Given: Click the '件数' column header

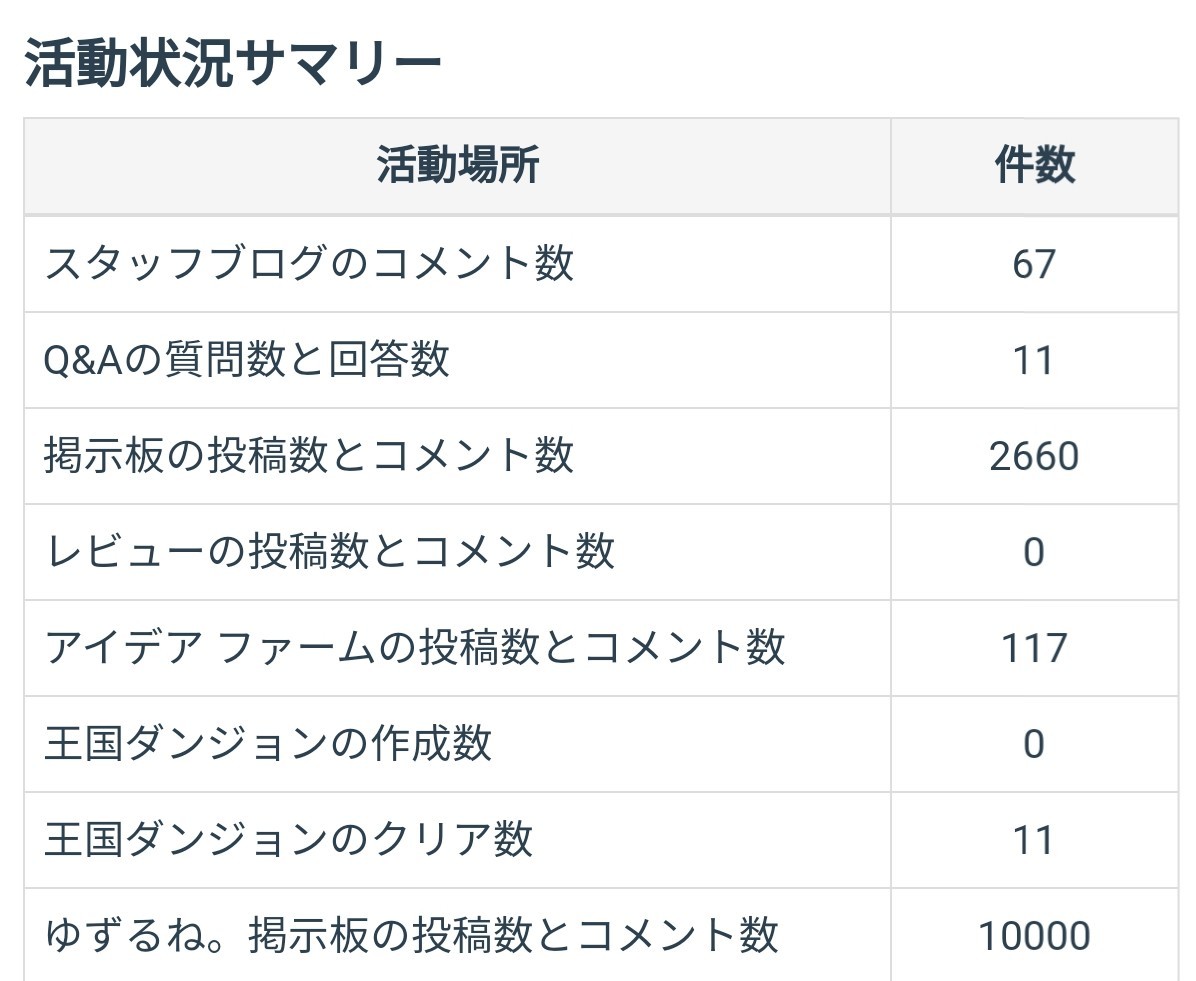Looking at the screenshot, I should (1034, 165).
